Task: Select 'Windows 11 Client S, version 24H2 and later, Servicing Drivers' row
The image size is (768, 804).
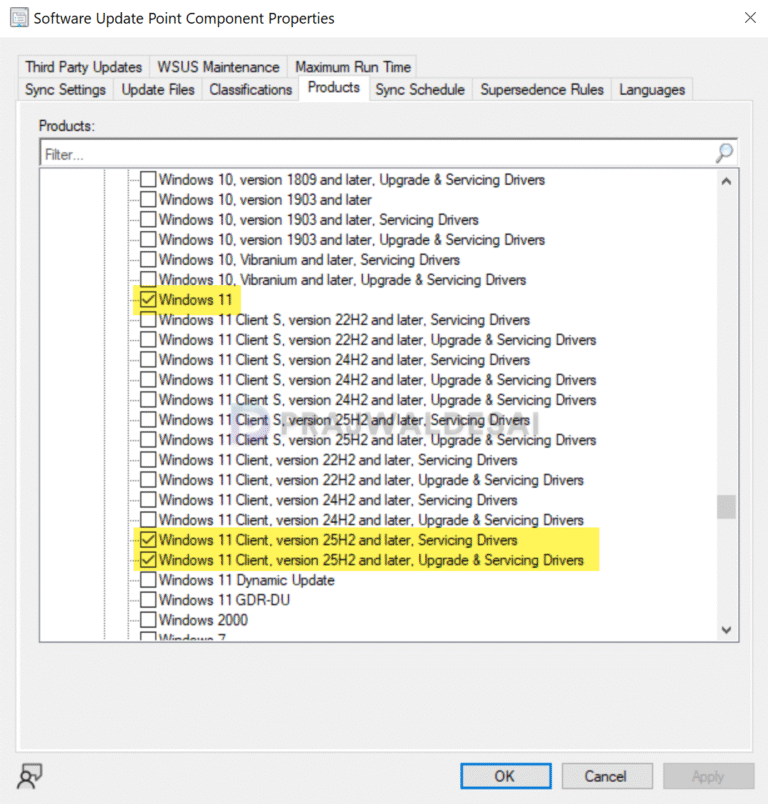Action: pos(344,359)
